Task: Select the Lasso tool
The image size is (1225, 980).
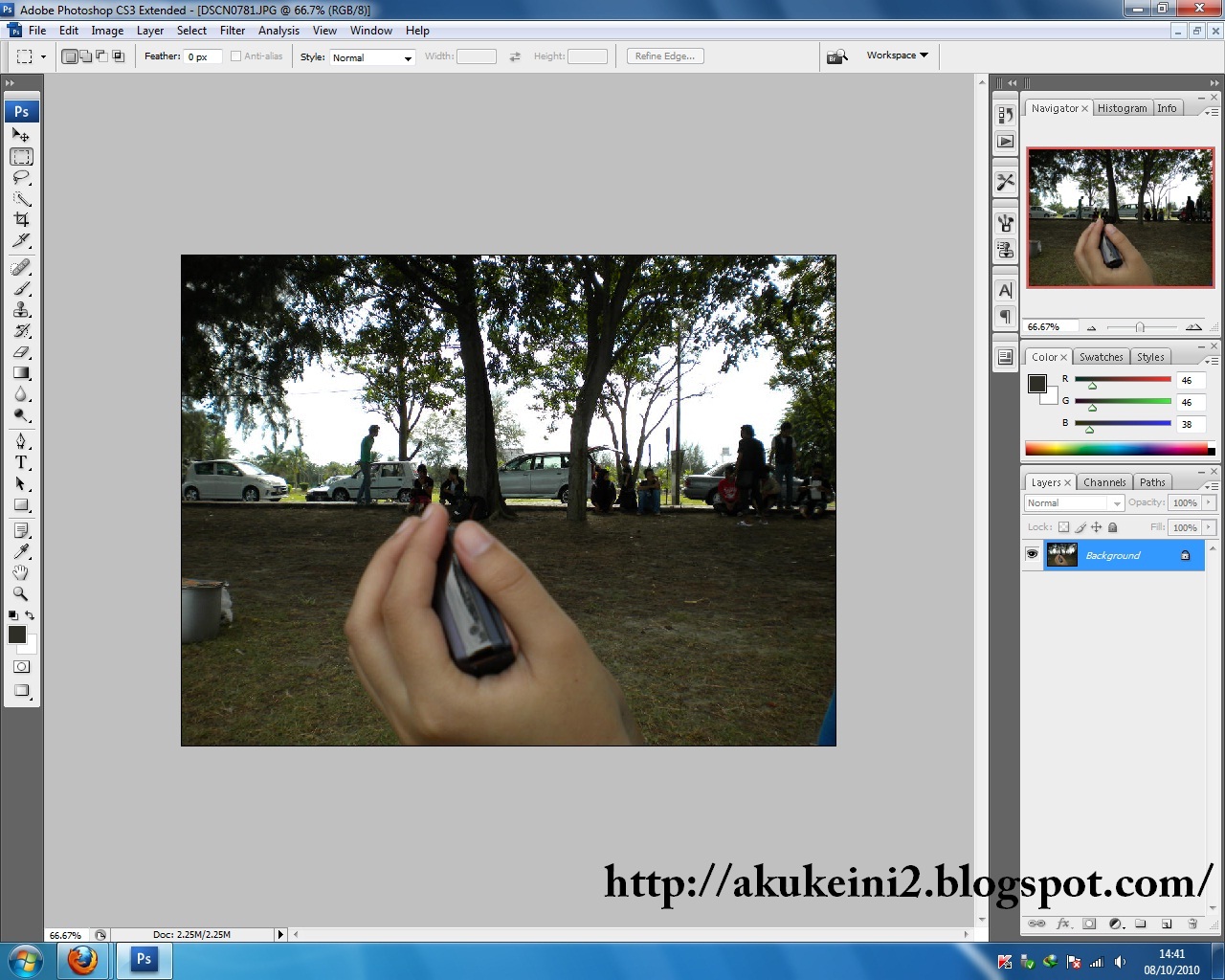Action: 21,179
